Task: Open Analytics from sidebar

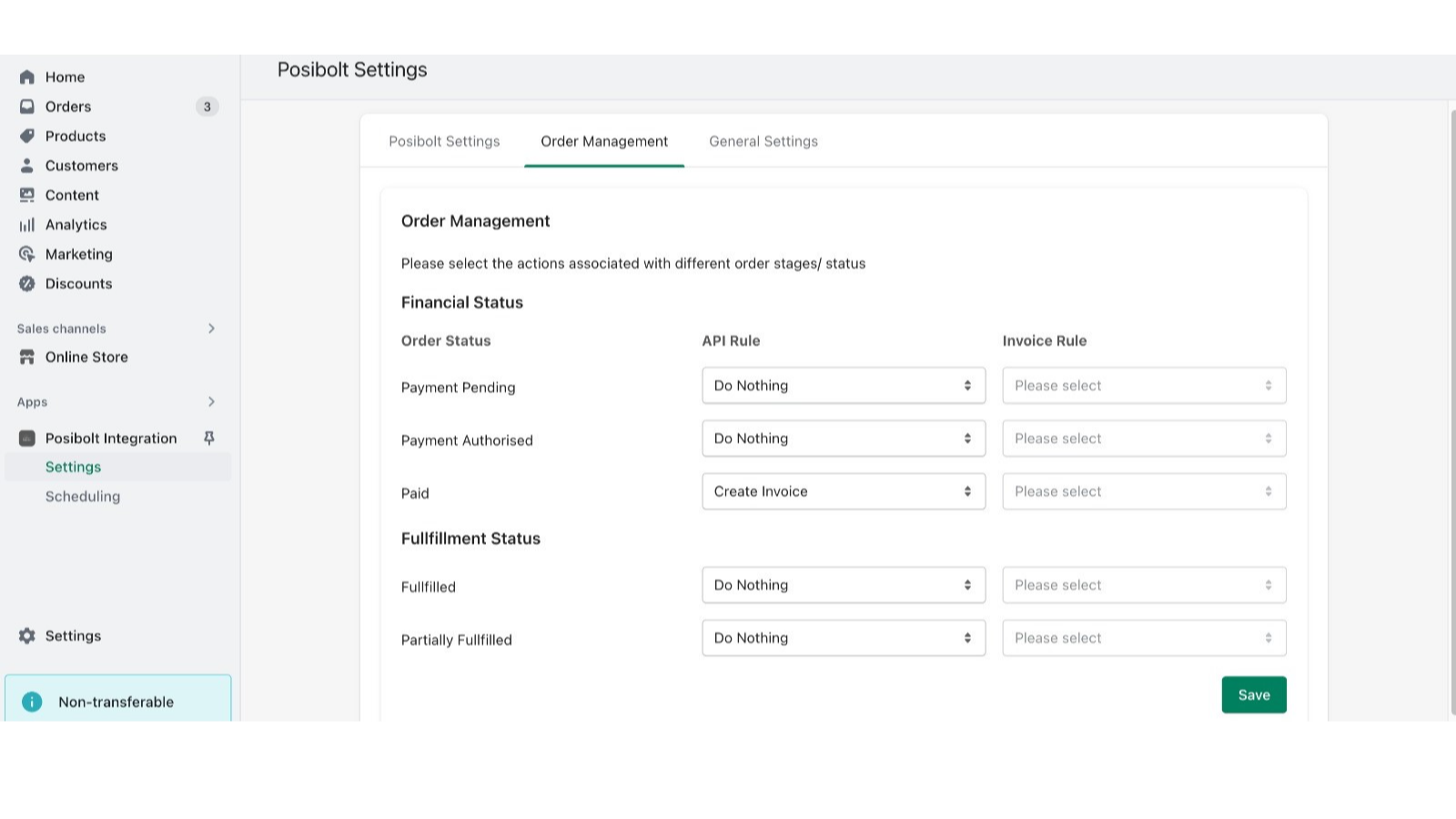Action: tap(76, 225)
